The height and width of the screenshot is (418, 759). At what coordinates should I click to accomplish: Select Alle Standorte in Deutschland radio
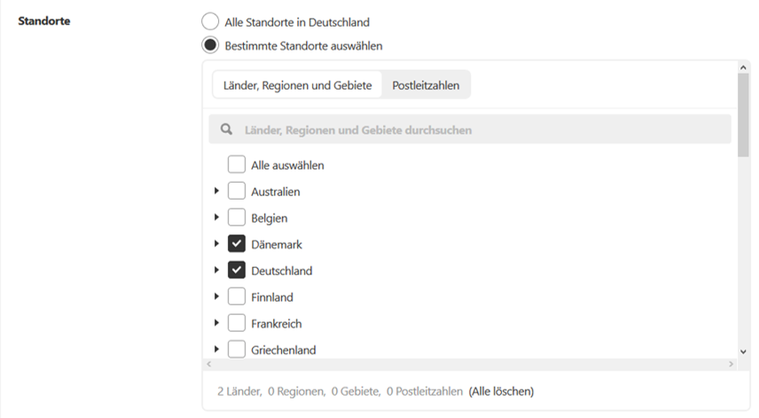pos(210,22)
